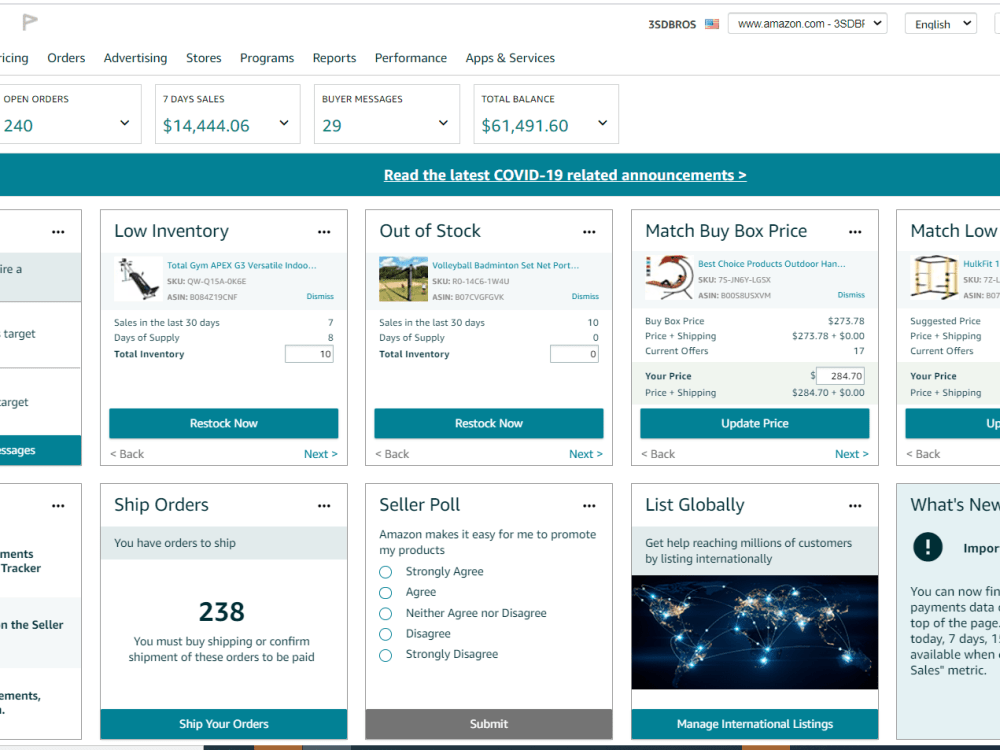Dismiss the Best Choice Products item
1000x750 pixels.
tap(851, 295)
